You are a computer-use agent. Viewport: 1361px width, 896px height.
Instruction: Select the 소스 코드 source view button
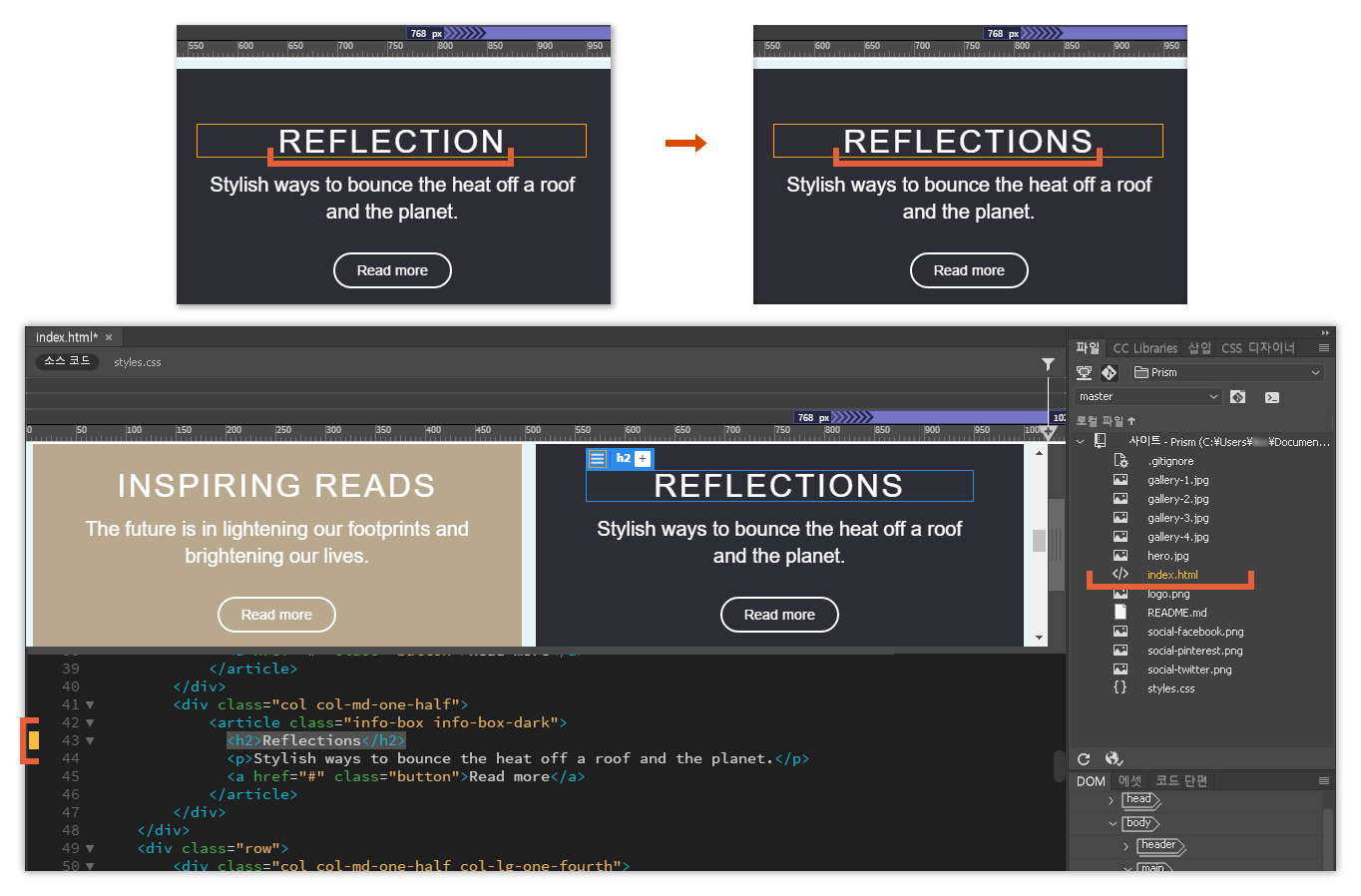[67, 361]
